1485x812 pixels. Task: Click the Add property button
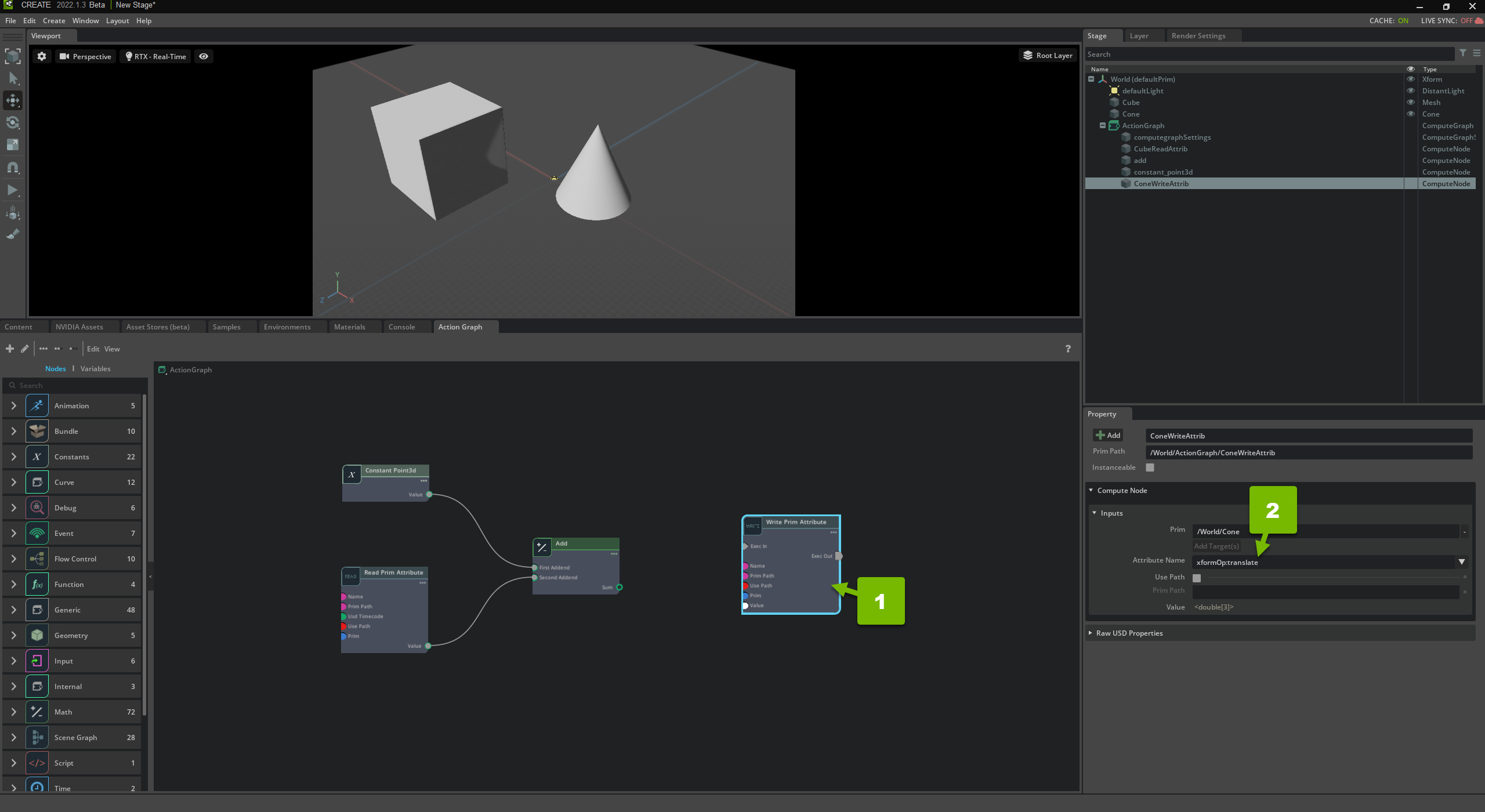1108,436
